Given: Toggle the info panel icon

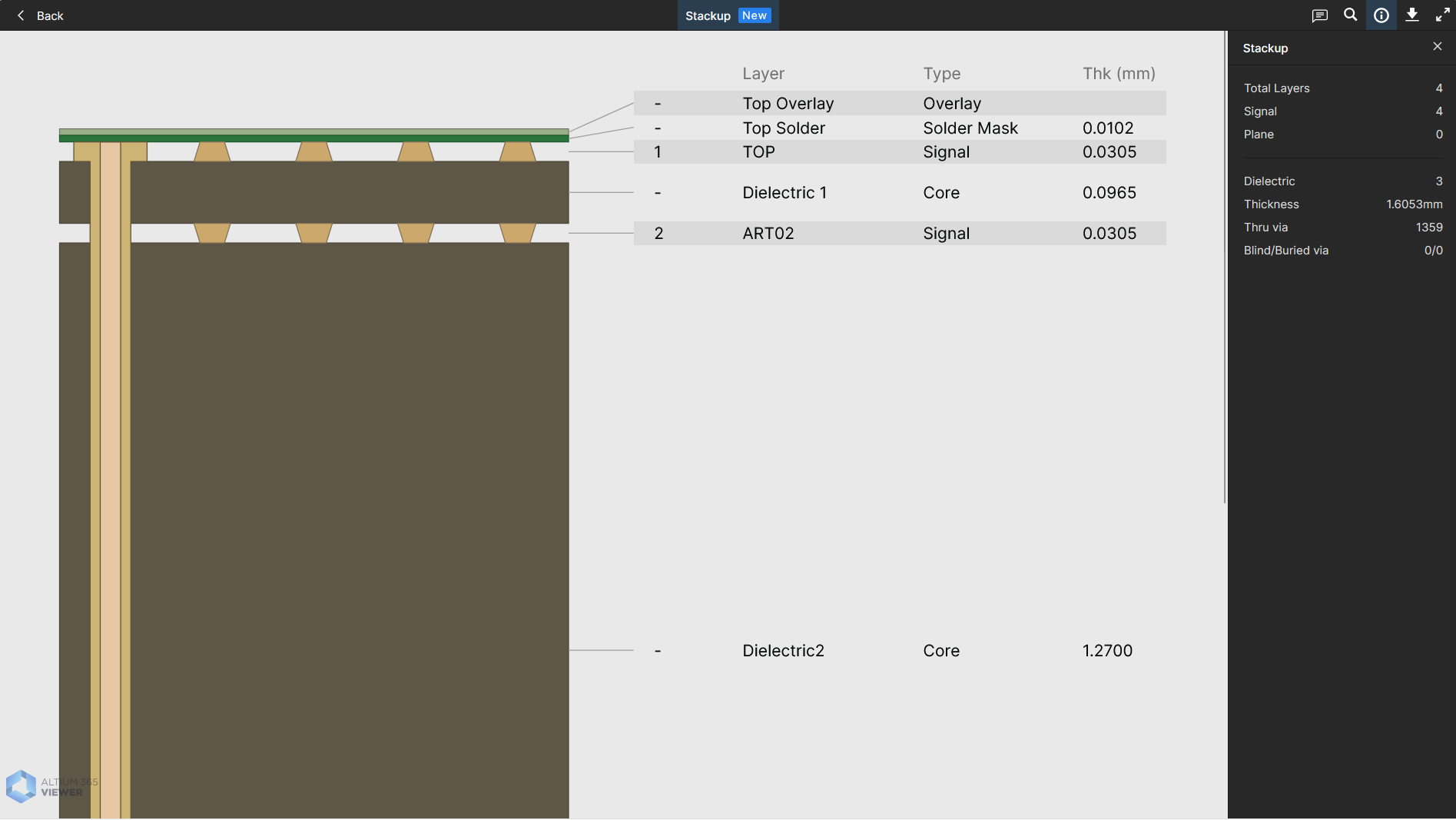Looking at the screenshot, I should tap(1381, 15).
